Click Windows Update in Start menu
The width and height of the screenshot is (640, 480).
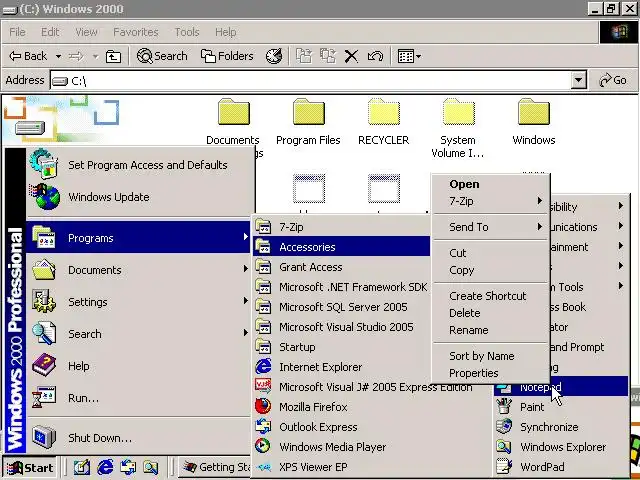(140, 197)
